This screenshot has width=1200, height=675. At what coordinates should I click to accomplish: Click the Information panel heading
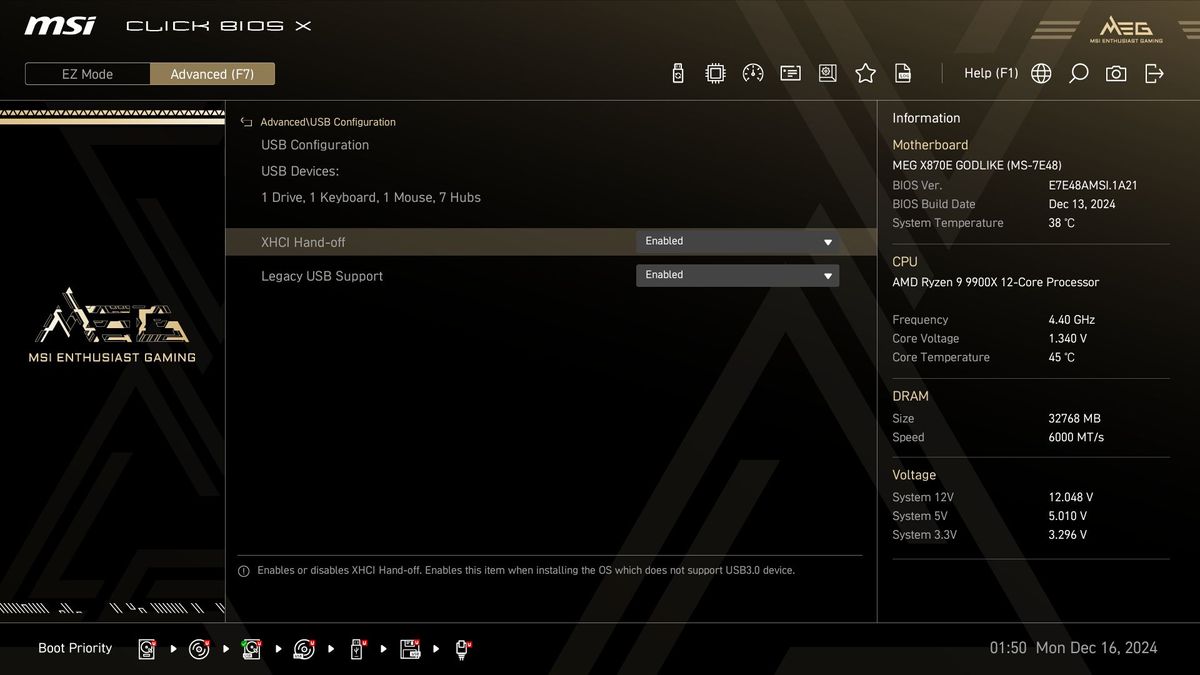(x=926, y=118)
